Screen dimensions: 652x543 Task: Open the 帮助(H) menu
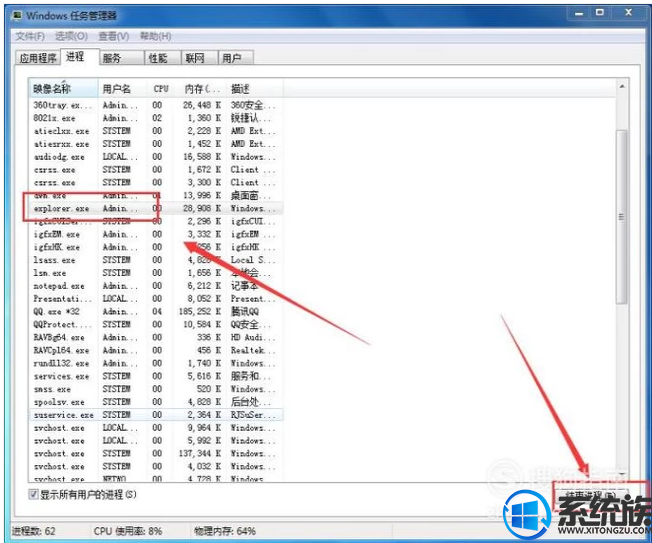(x=156, y=36)
